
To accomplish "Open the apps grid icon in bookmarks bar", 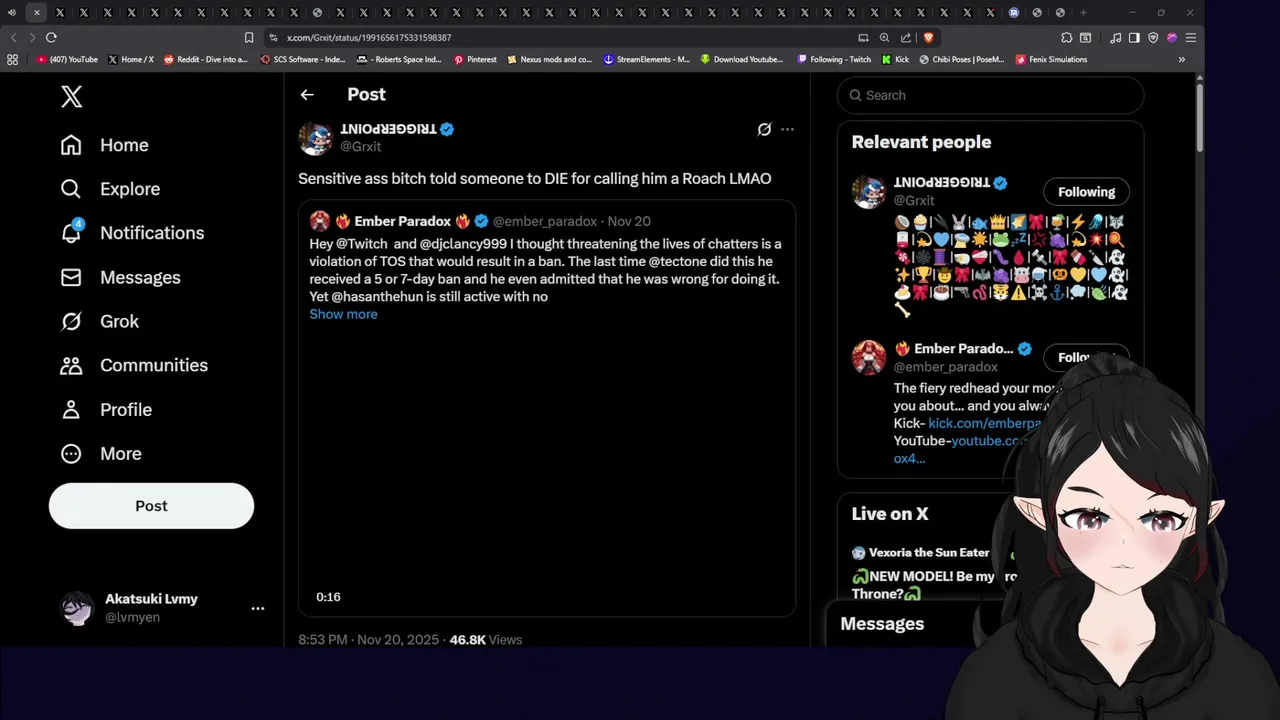I will coord(12,59).
